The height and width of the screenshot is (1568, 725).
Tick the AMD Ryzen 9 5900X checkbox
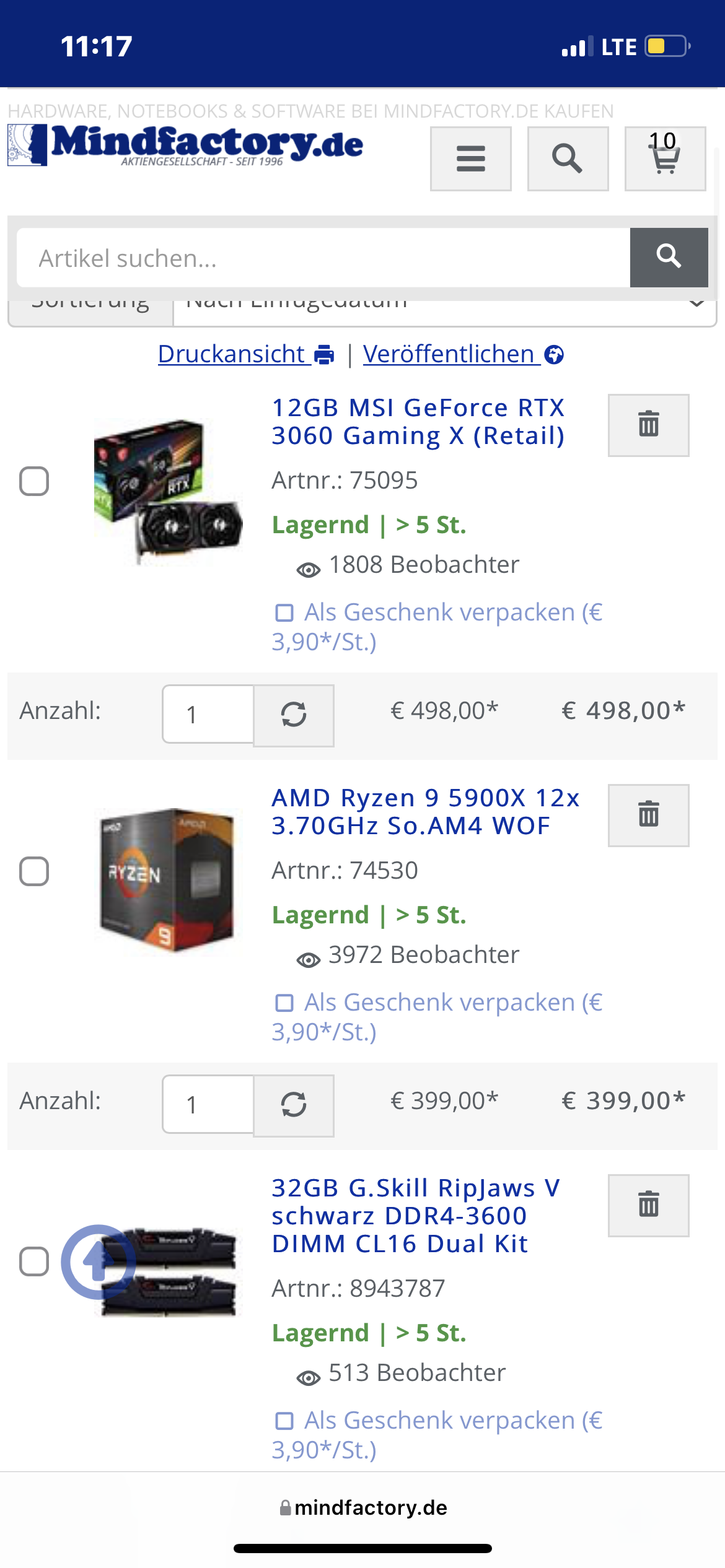pos(34,871)
